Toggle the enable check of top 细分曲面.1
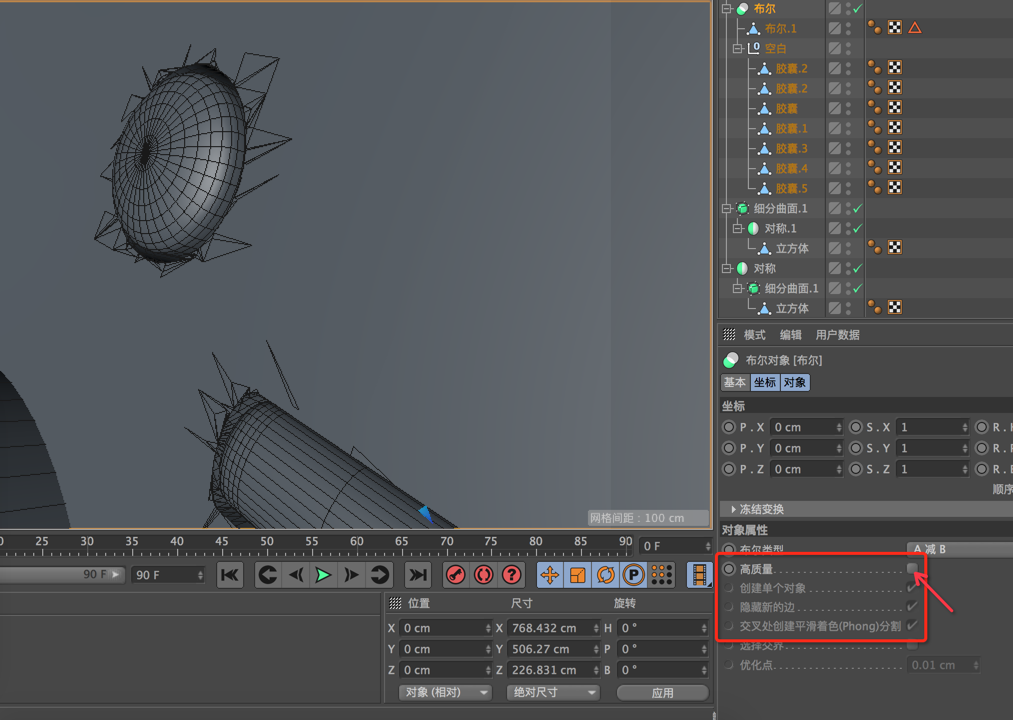The height and width of the screenshot is (720, 1013). tap(857, 208)
